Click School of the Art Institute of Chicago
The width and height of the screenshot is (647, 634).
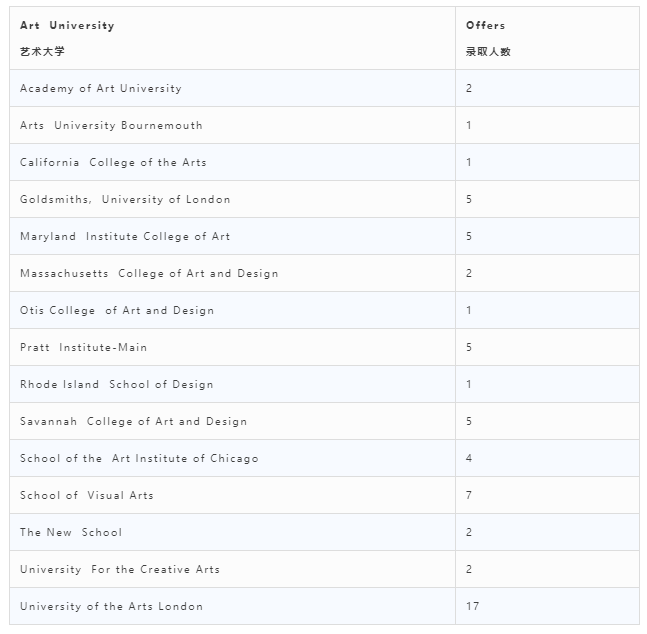pos(139,459)
